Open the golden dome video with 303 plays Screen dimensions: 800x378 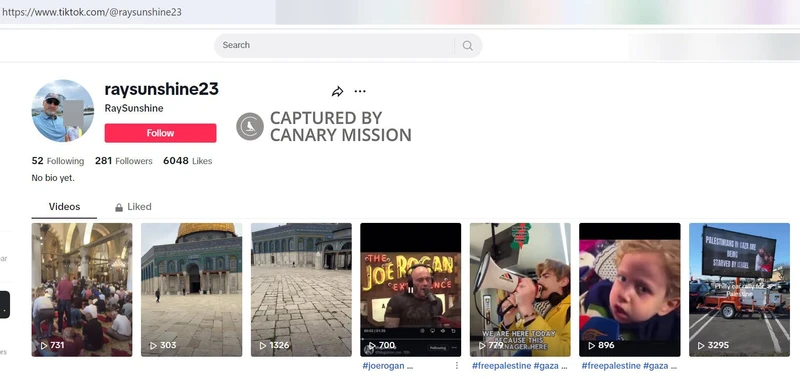pos(191,290)
